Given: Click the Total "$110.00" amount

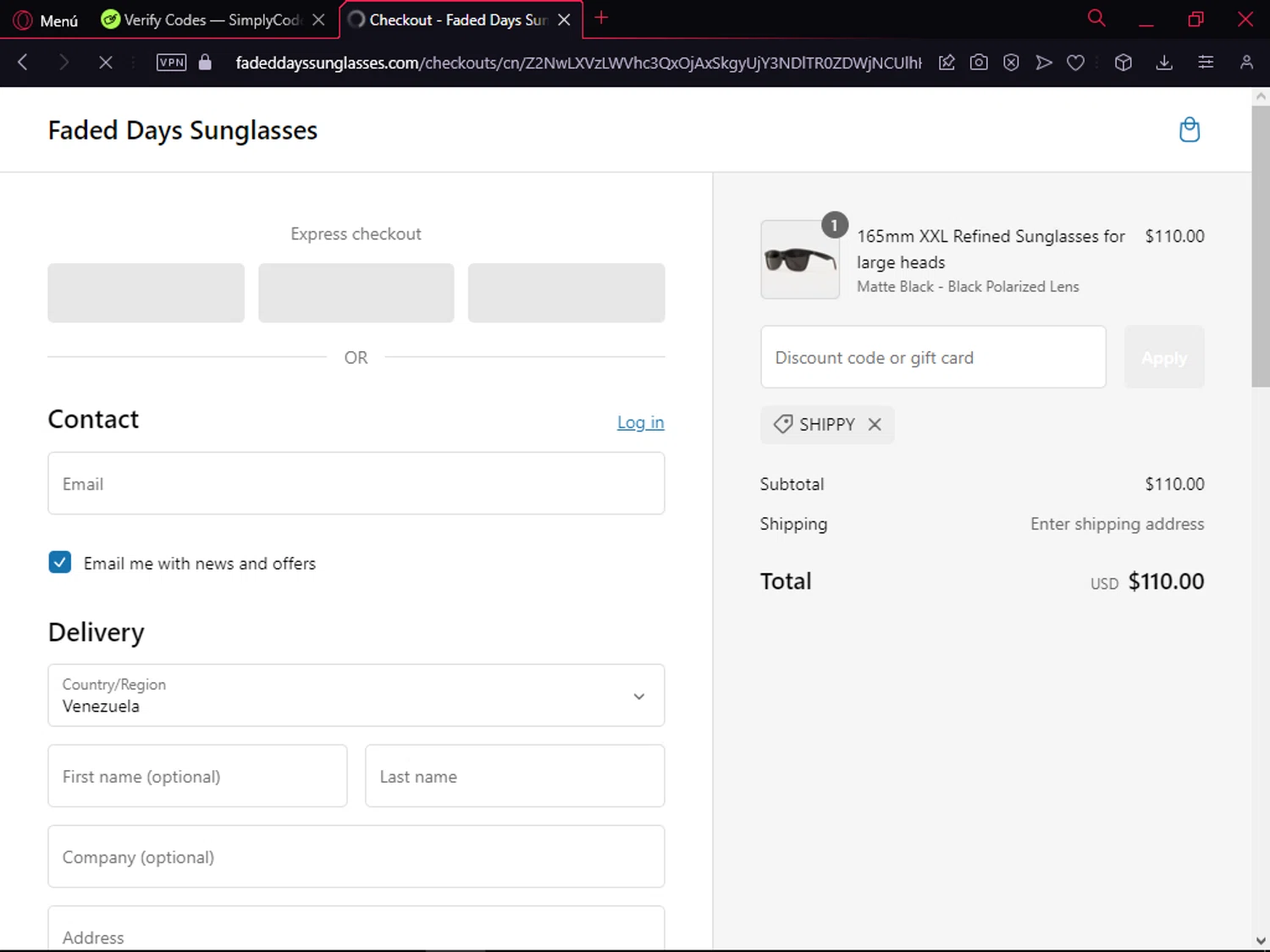Looking at the screenshot, I should click(1166, 581).
